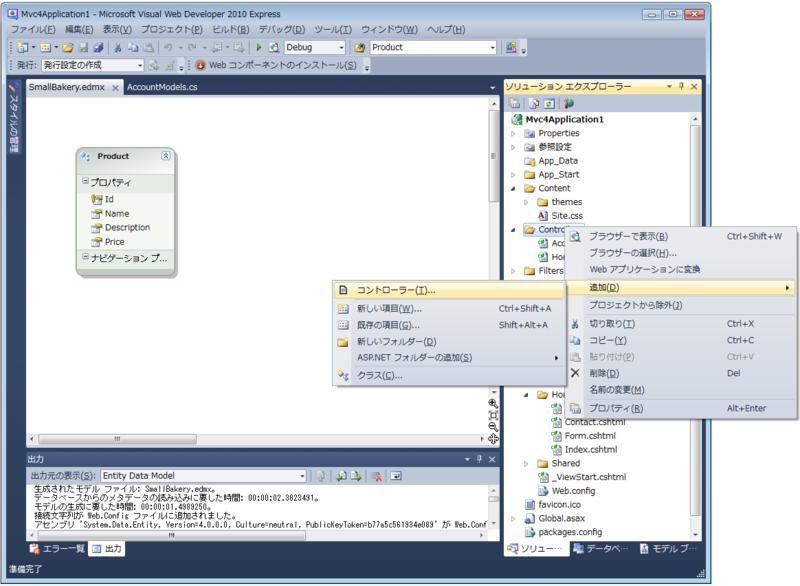Image resolution: width=800 pixels, height=586 pixels.
Task: Choose クラス(C)... from the add submenu
Action: [x=449, y=375]
